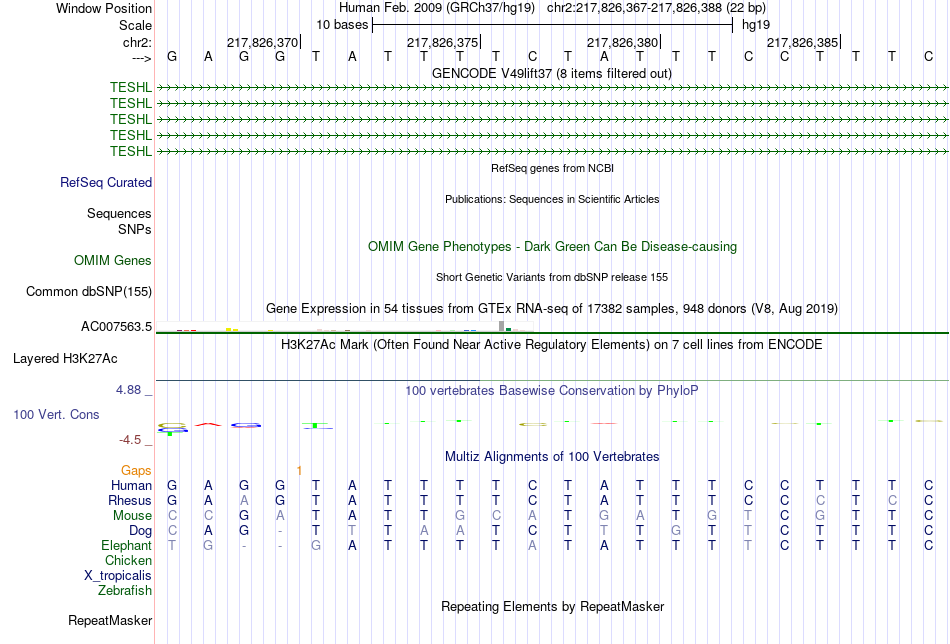Click the 217,826,385 coordinate label
This screenshot has width=950, height=644.
coord(802,42)
